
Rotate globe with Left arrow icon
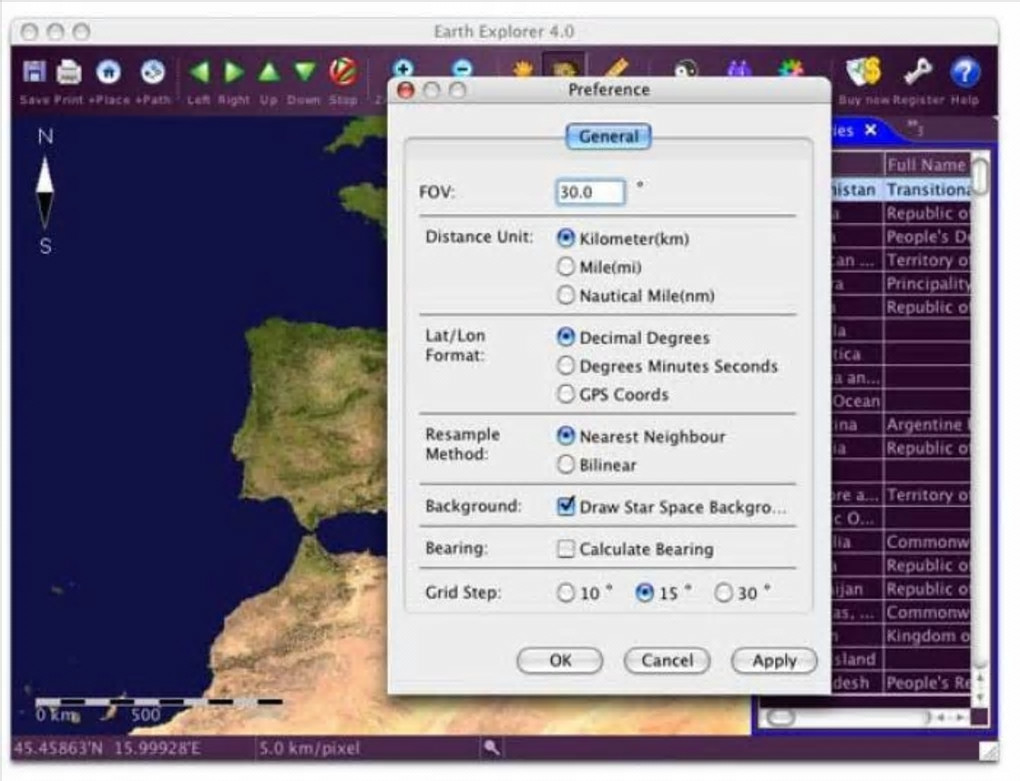(x=199, y=72)
